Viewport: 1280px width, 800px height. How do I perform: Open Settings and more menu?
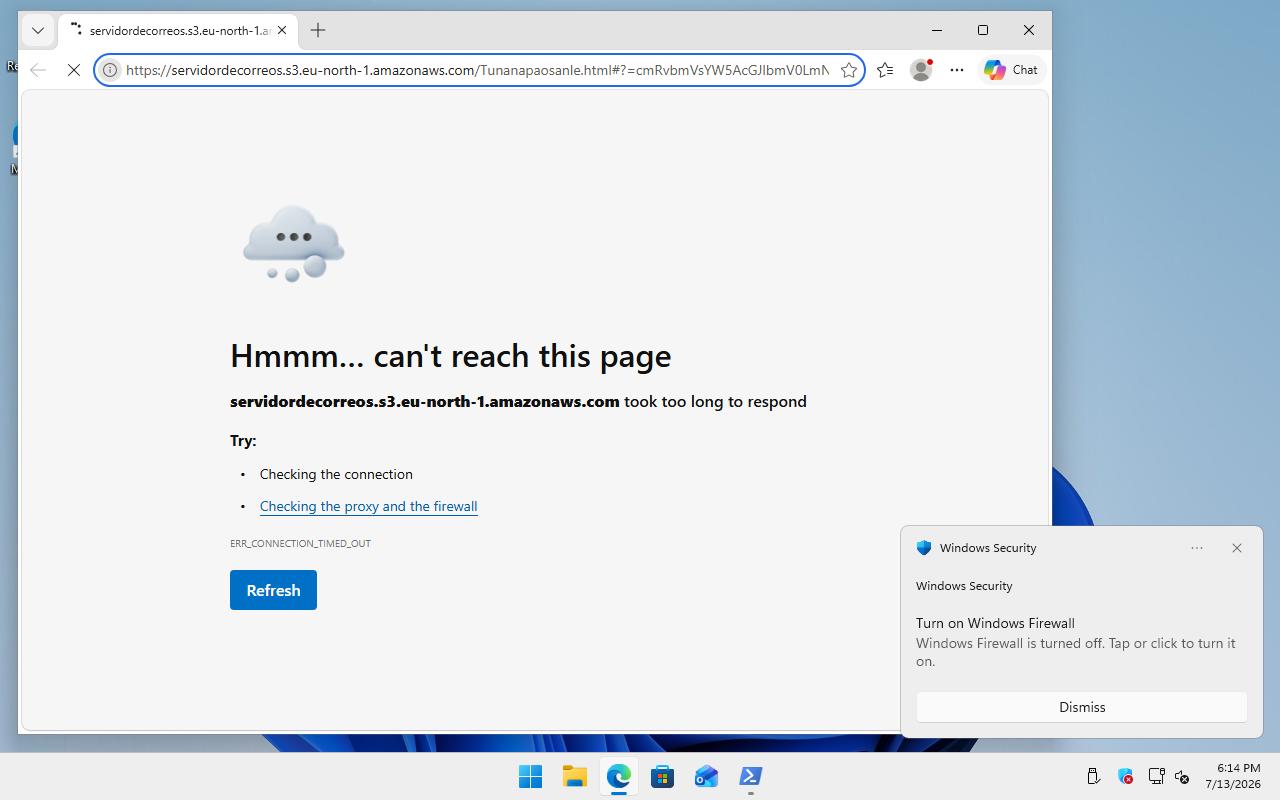pos(957,70)
